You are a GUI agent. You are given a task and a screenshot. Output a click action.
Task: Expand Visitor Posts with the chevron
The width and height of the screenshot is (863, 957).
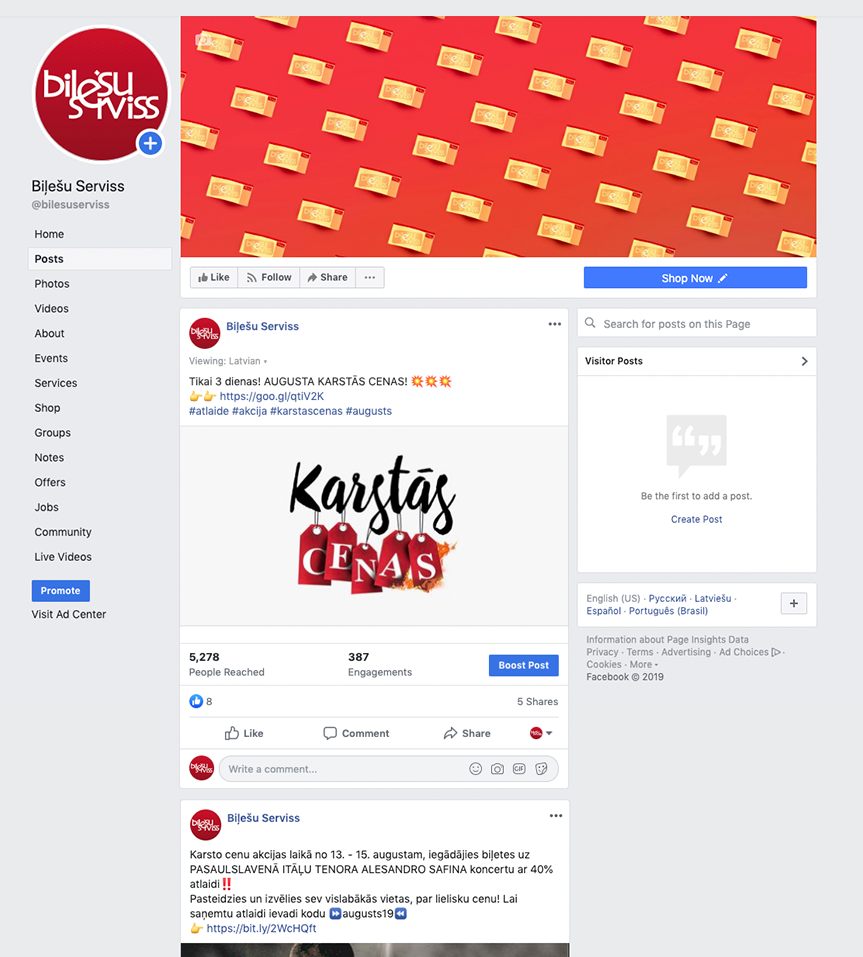pos(804,361)
